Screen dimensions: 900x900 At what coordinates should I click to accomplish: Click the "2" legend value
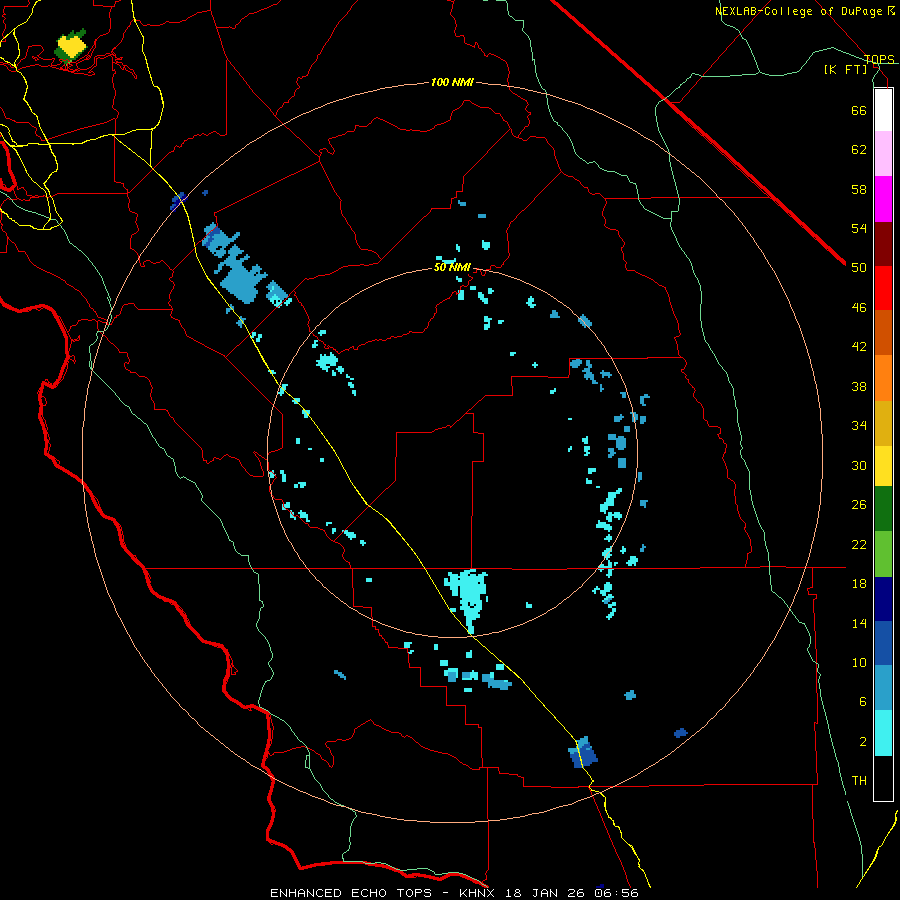(x=863, y=742)
